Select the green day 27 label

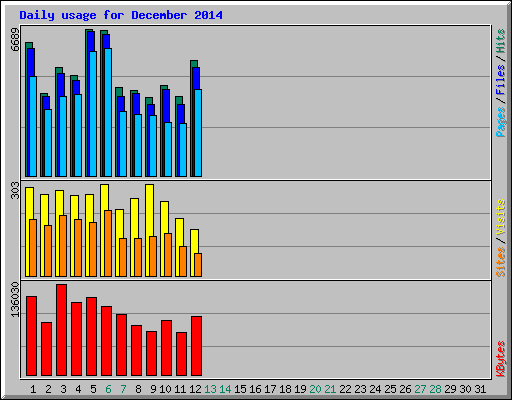tap(420, 389)
